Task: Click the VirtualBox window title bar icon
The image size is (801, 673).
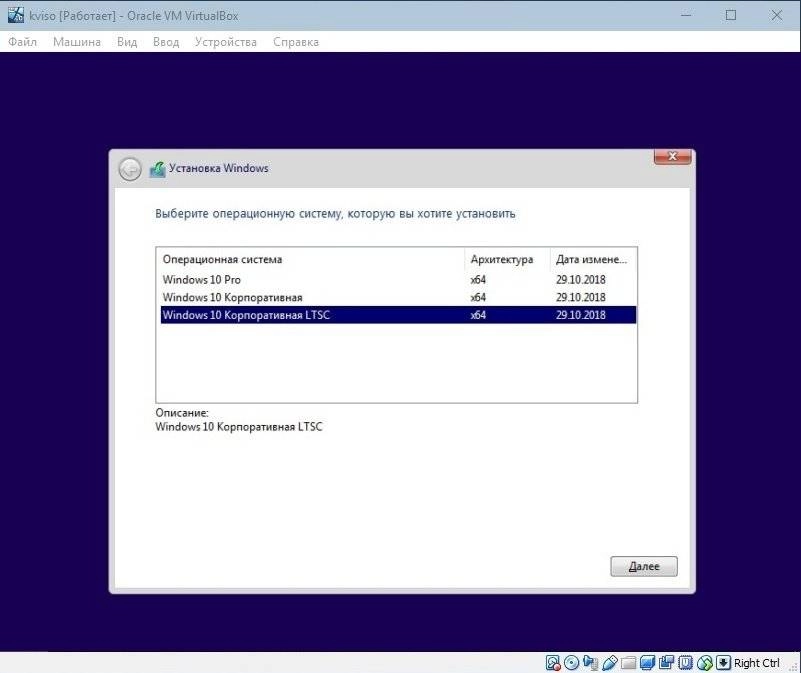Action: pos(16,15)
